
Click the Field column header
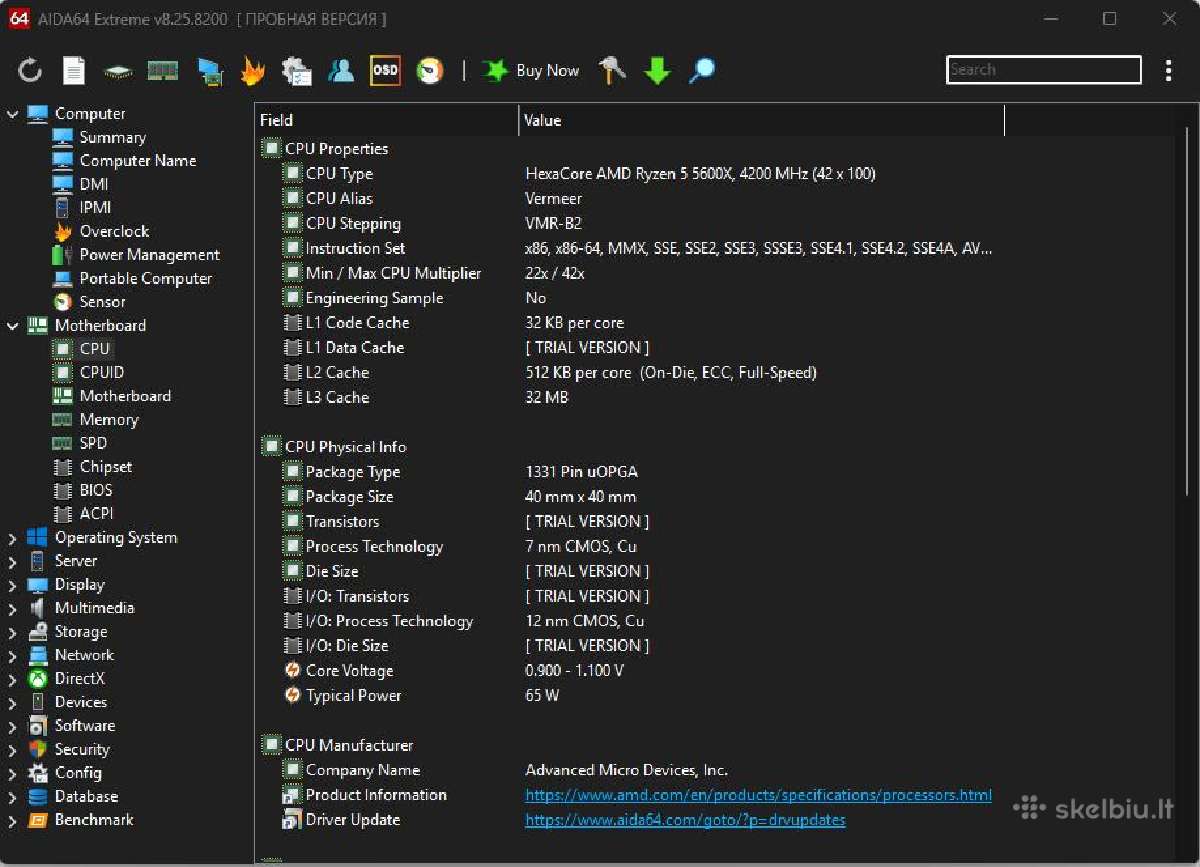387,120
